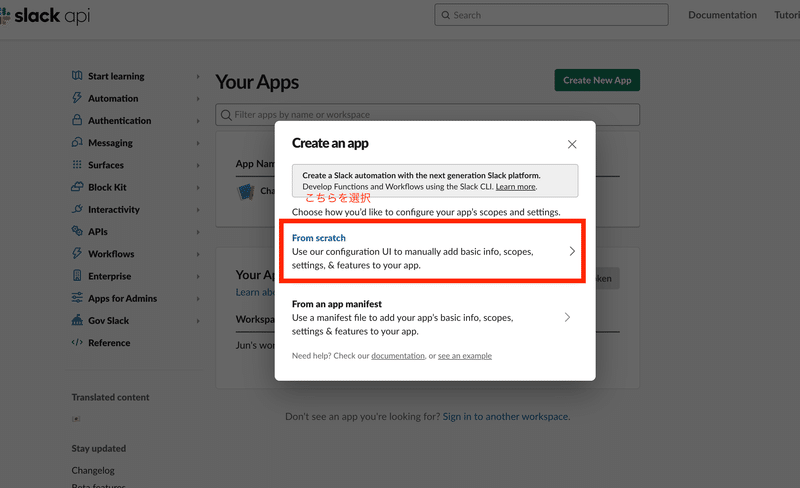Expand the APIs section arrow
The height and width of the screenshot is (488, 800).
(x=198, y=232)
